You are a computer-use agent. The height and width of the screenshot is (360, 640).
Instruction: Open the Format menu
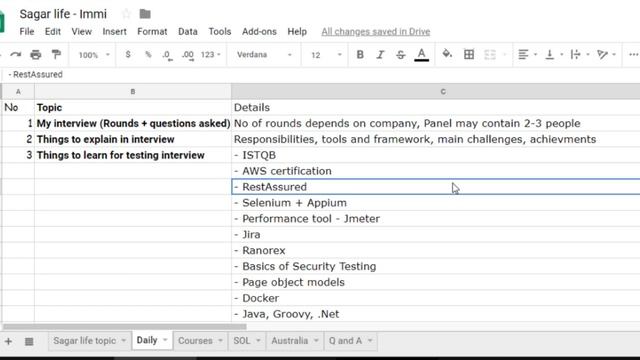coord(152,31)
